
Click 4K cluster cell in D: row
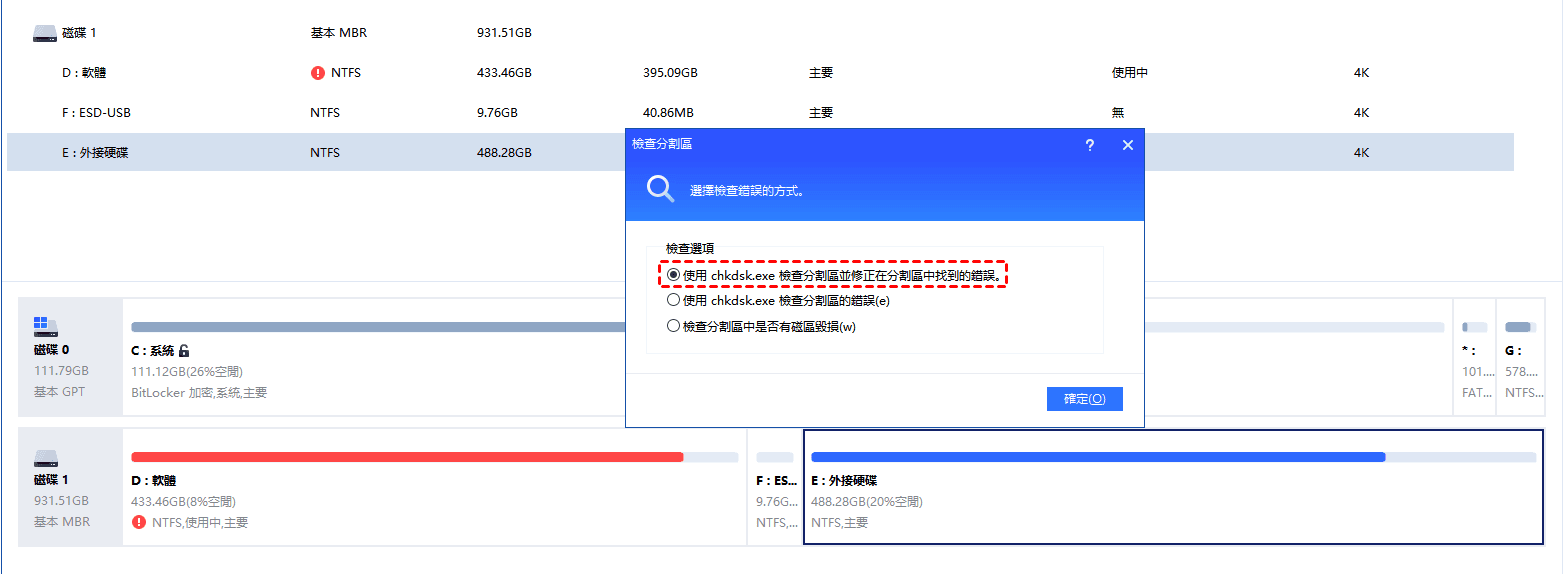pyautogui.click(x=1361, y=73)
